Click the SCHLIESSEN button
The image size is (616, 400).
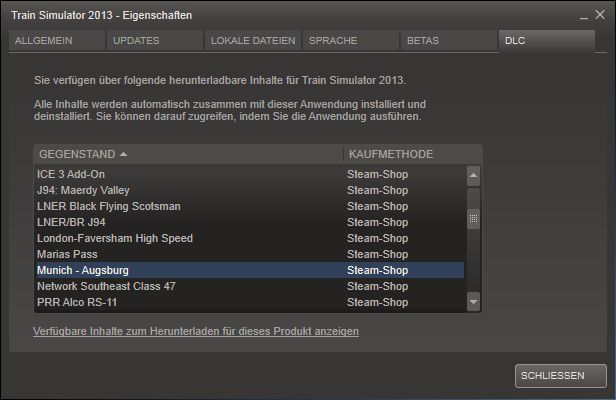click(x=561, y=376)
